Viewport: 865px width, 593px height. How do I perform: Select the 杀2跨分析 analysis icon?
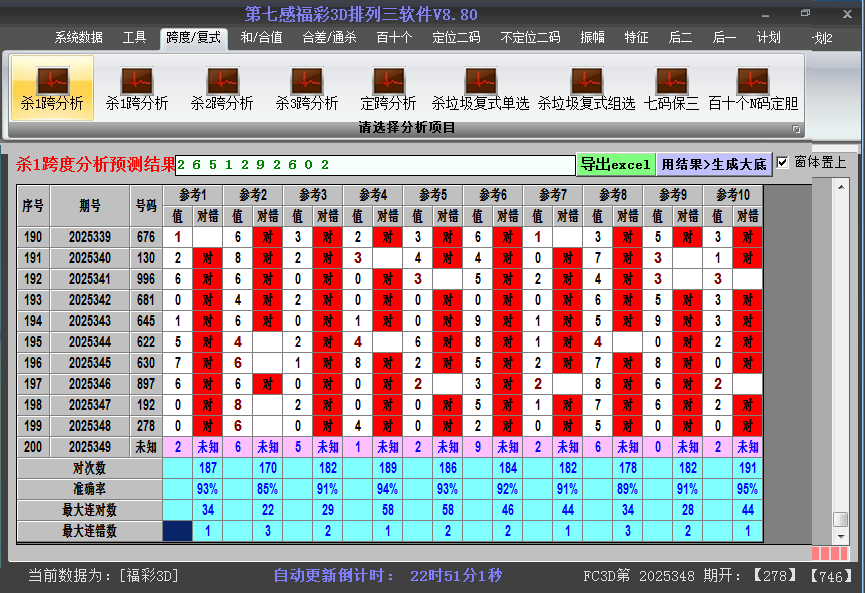click(x=222, y=88)
